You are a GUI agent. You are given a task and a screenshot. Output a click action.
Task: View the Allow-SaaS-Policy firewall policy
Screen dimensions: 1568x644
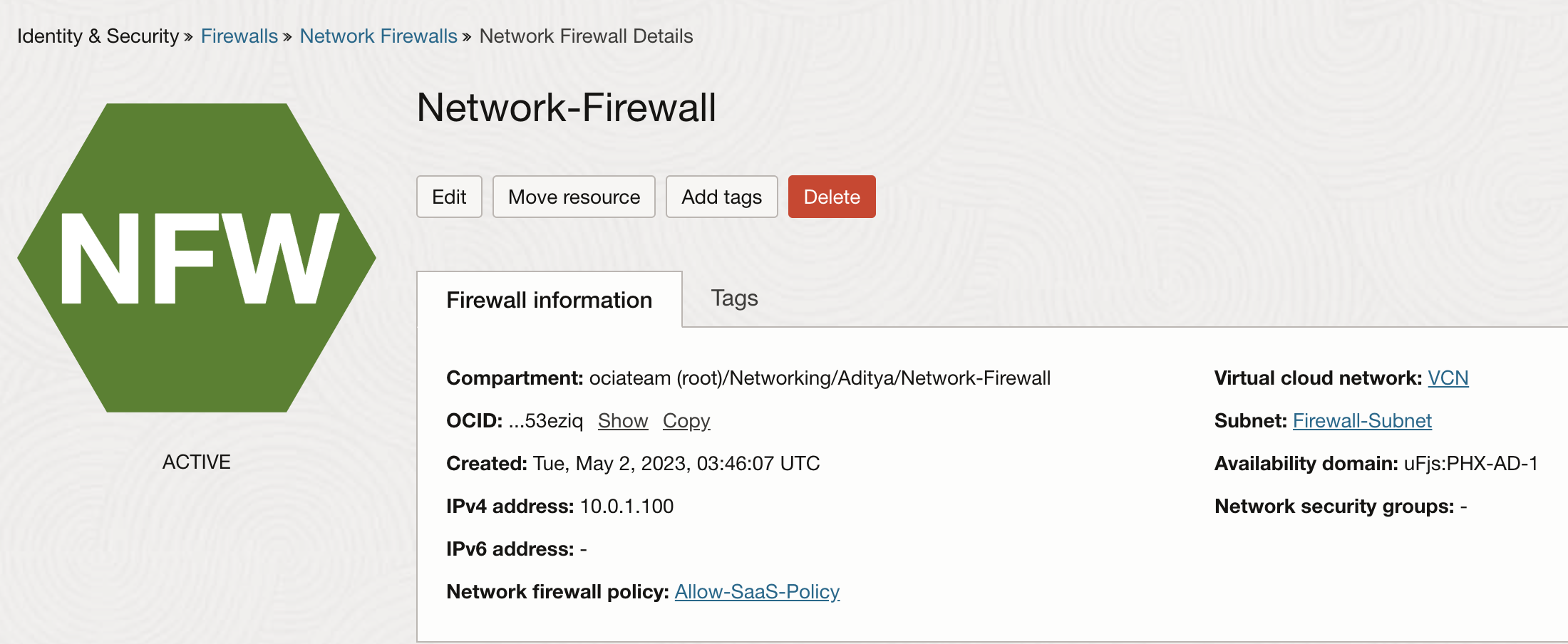[757, 591]
